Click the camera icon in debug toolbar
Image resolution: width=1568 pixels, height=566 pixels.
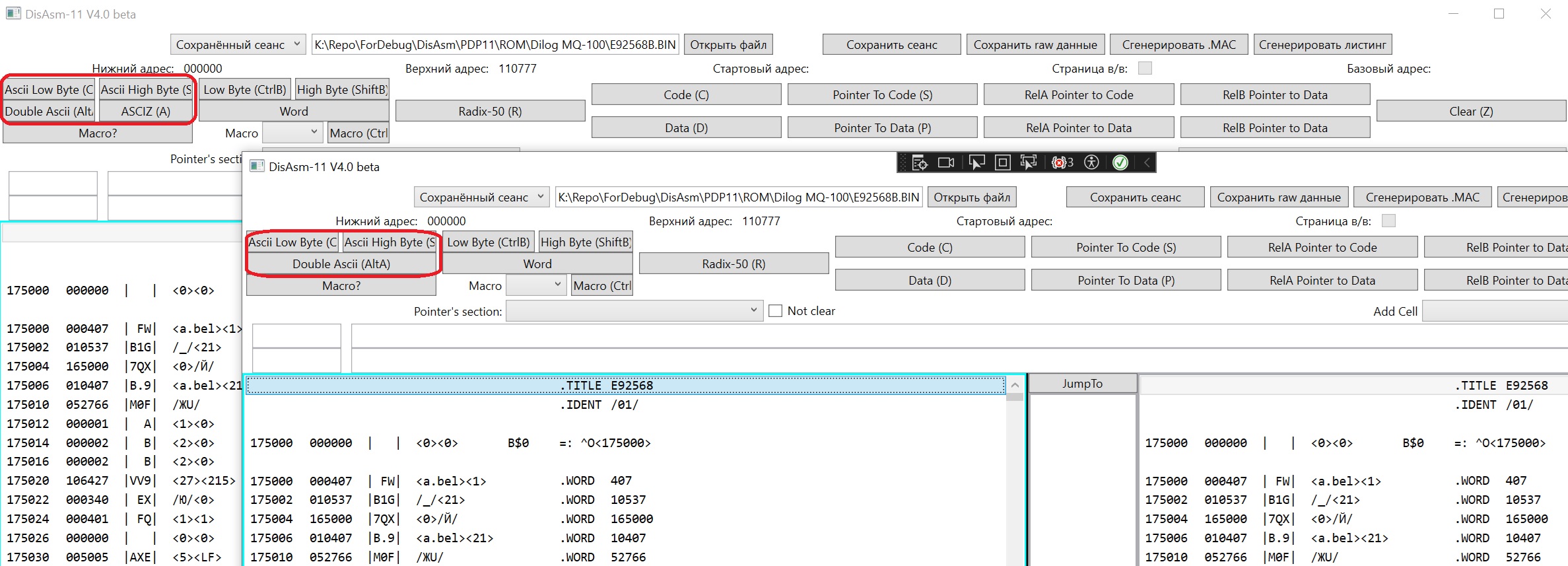[x=946, y=162]
